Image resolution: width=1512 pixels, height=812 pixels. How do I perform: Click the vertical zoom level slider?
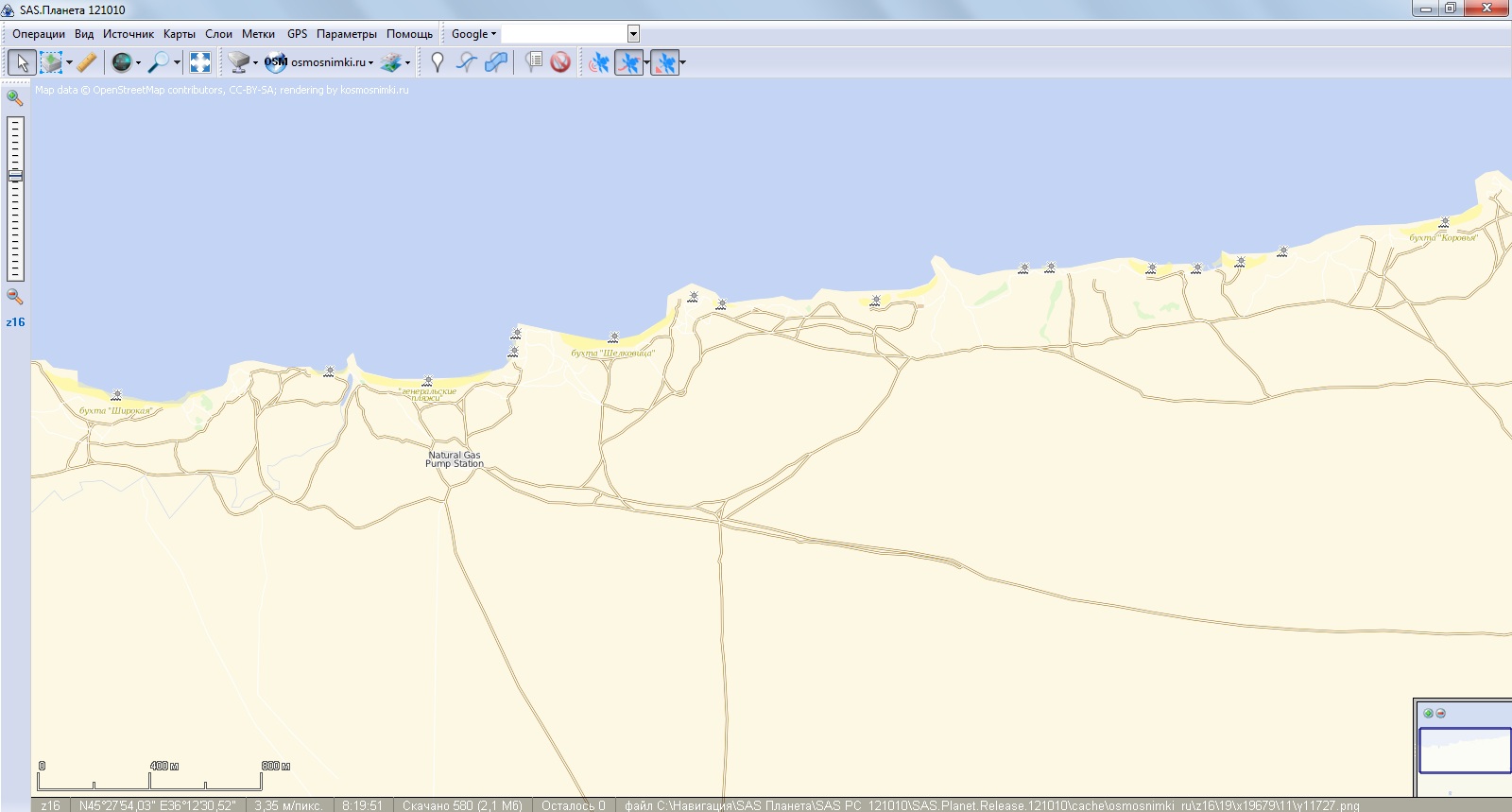(15, 199)
